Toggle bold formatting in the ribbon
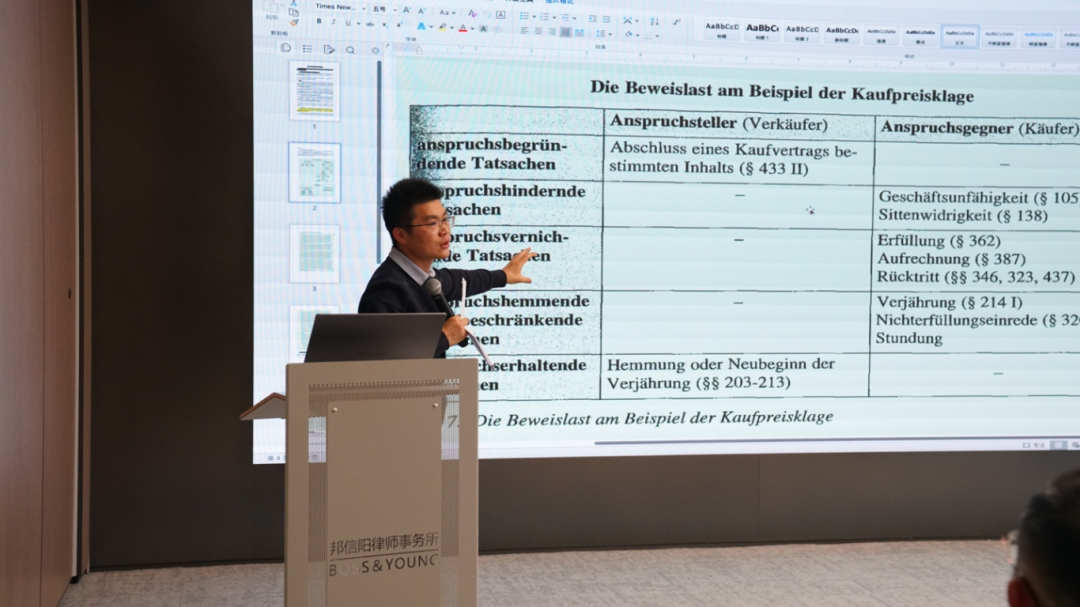Screen dimensions: 1080x607 (319, 22)
